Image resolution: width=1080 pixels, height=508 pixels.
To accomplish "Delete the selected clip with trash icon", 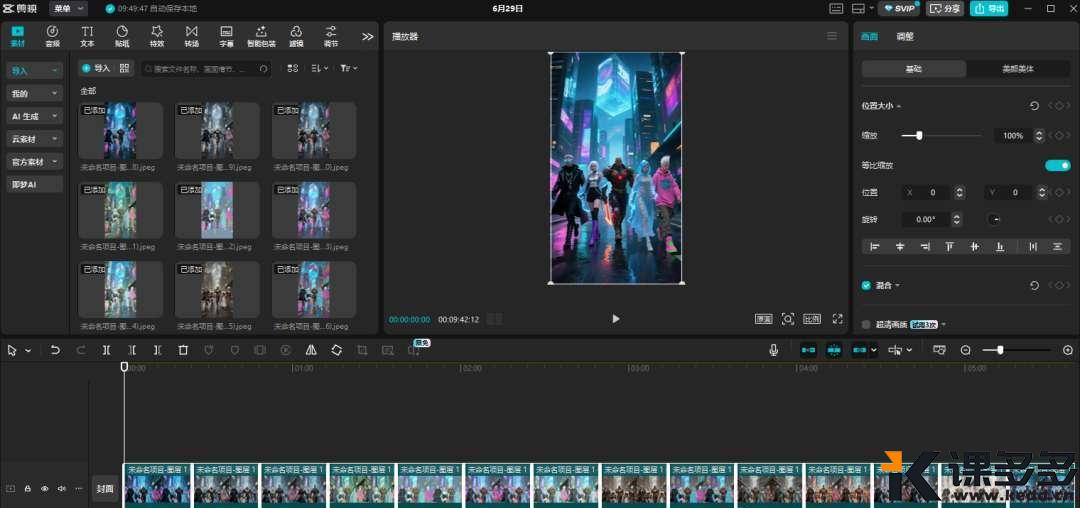I will point(183,350).
